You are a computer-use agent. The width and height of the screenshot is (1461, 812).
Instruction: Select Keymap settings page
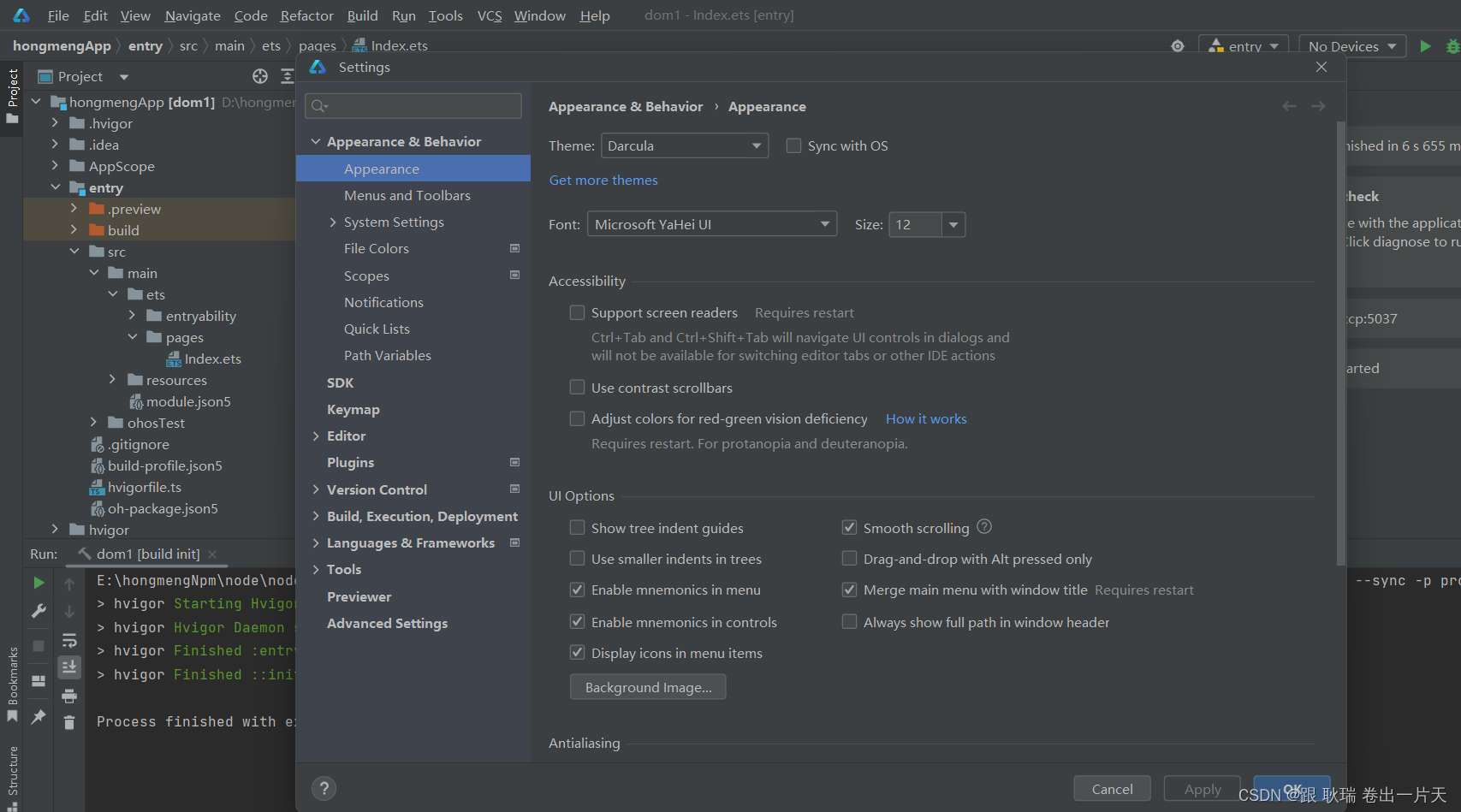pyautogui.click(x=413, y=410)
